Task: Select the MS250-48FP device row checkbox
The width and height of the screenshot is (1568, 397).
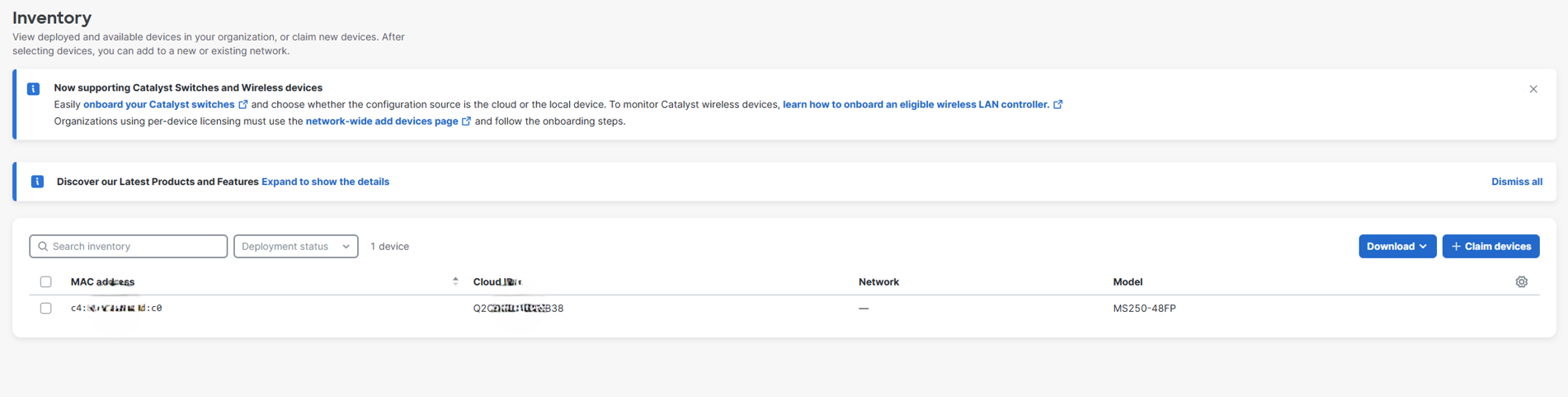Action: click(x=46, y=308)
